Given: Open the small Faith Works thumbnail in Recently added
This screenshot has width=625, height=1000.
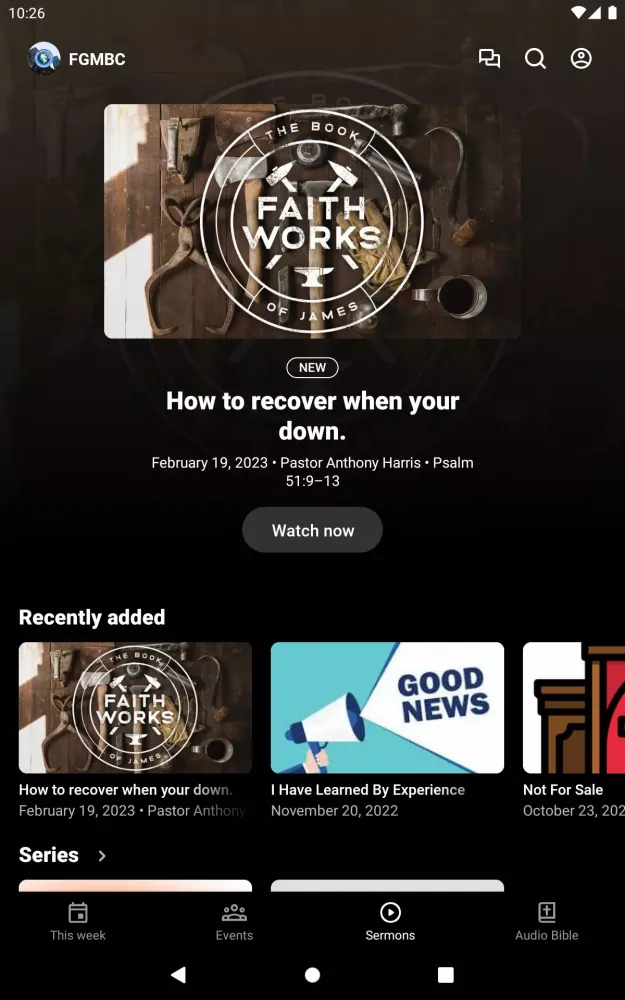Looking at the screenshot, I should point(135,707).
